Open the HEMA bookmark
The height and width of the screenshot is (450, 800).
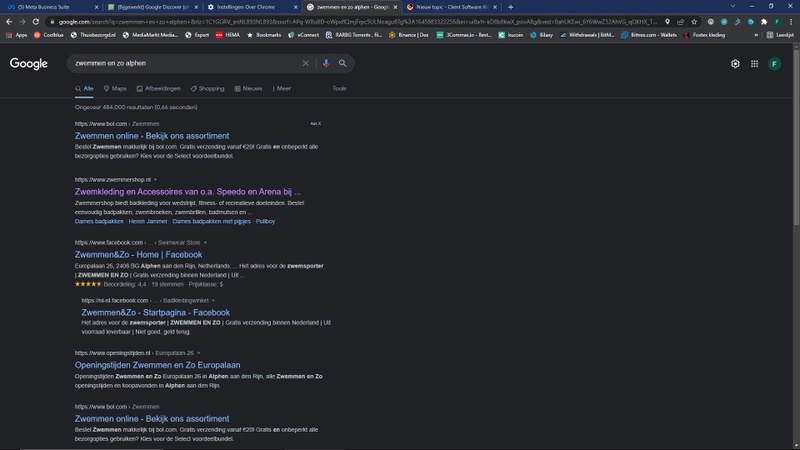point(228,35)
